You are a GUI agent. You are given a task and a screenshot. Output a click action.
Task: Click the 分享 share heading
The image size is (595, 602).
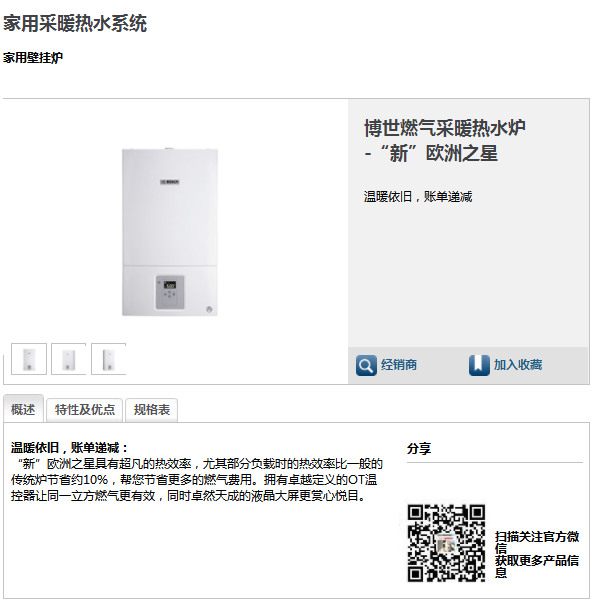tap(419, 448)
